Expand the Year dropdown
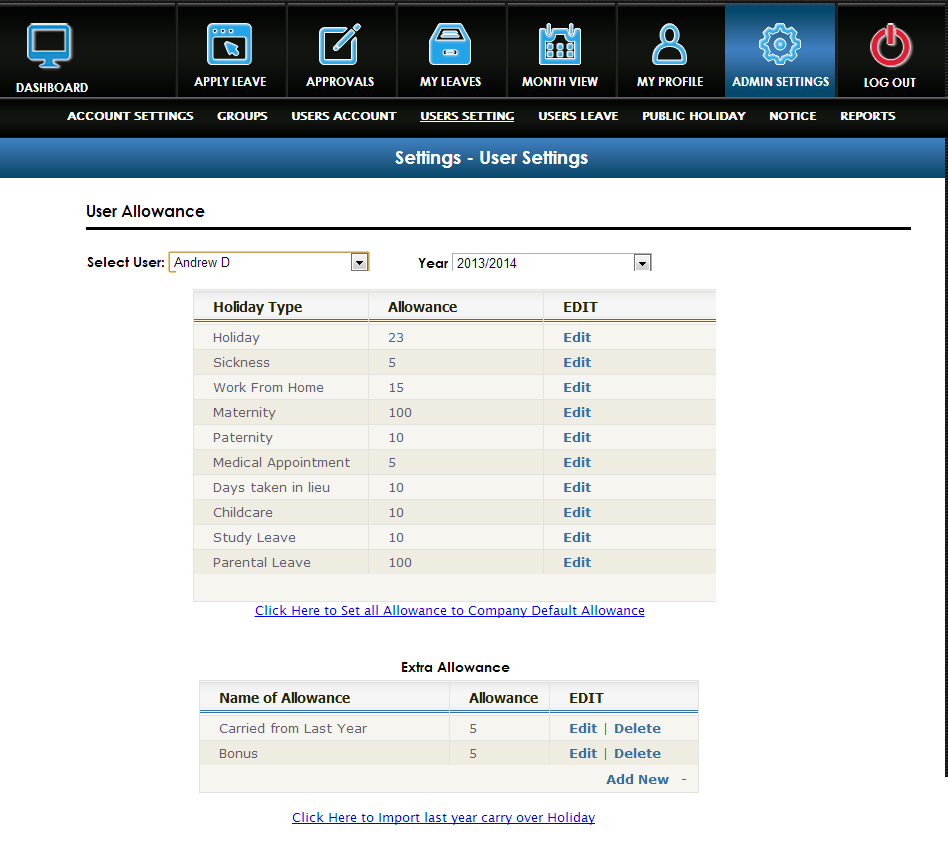This screenshot has width=948, height=866. pos(642,263)
